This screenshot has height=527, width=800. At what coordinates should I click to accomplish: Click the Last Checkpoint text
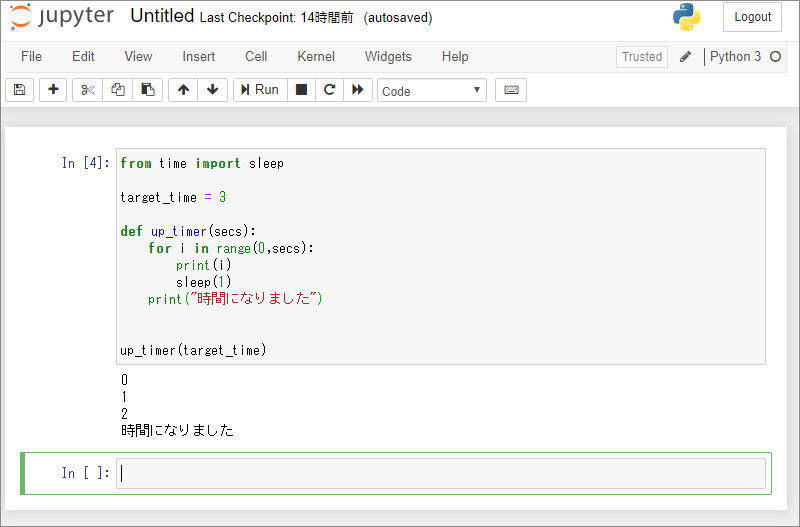pyautogui.click(x=276, y=17)
